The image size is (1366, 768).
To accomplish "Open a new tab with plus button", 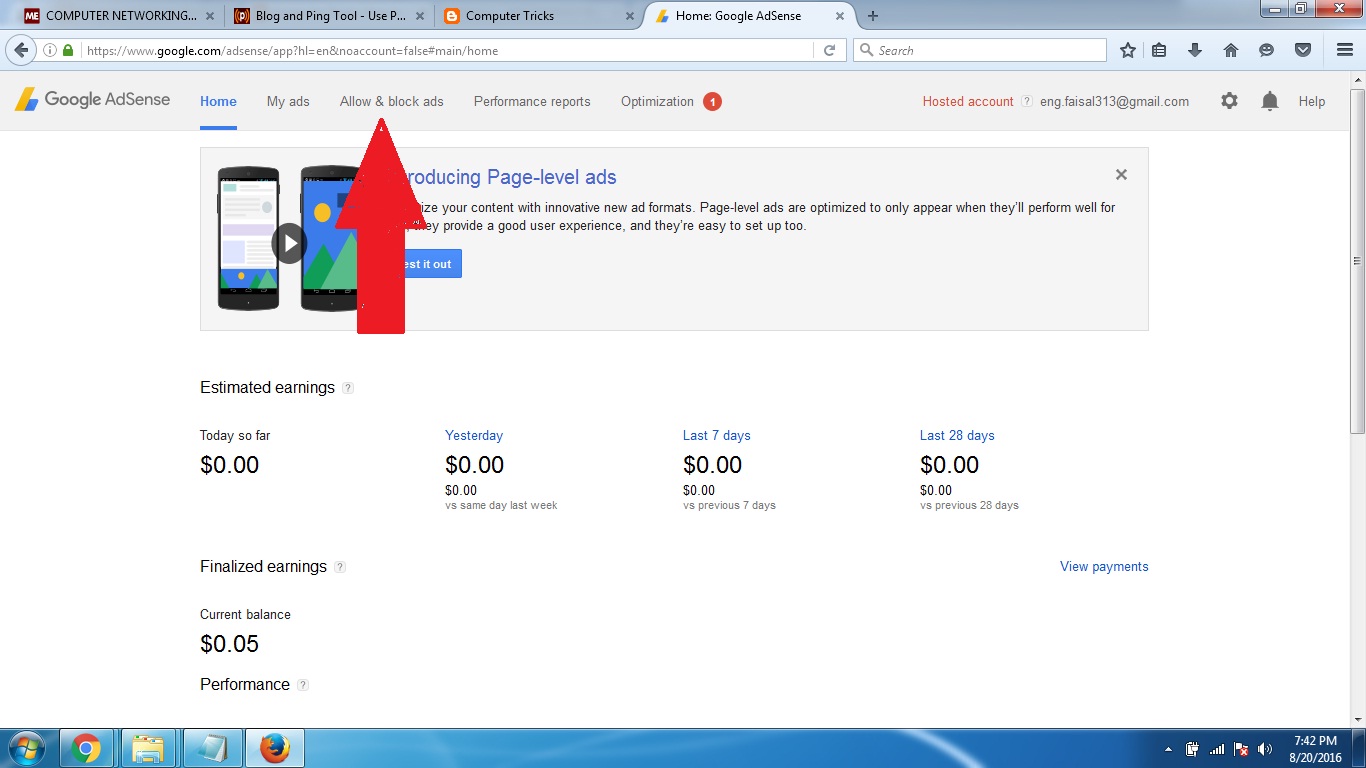I will pos(873,16).
